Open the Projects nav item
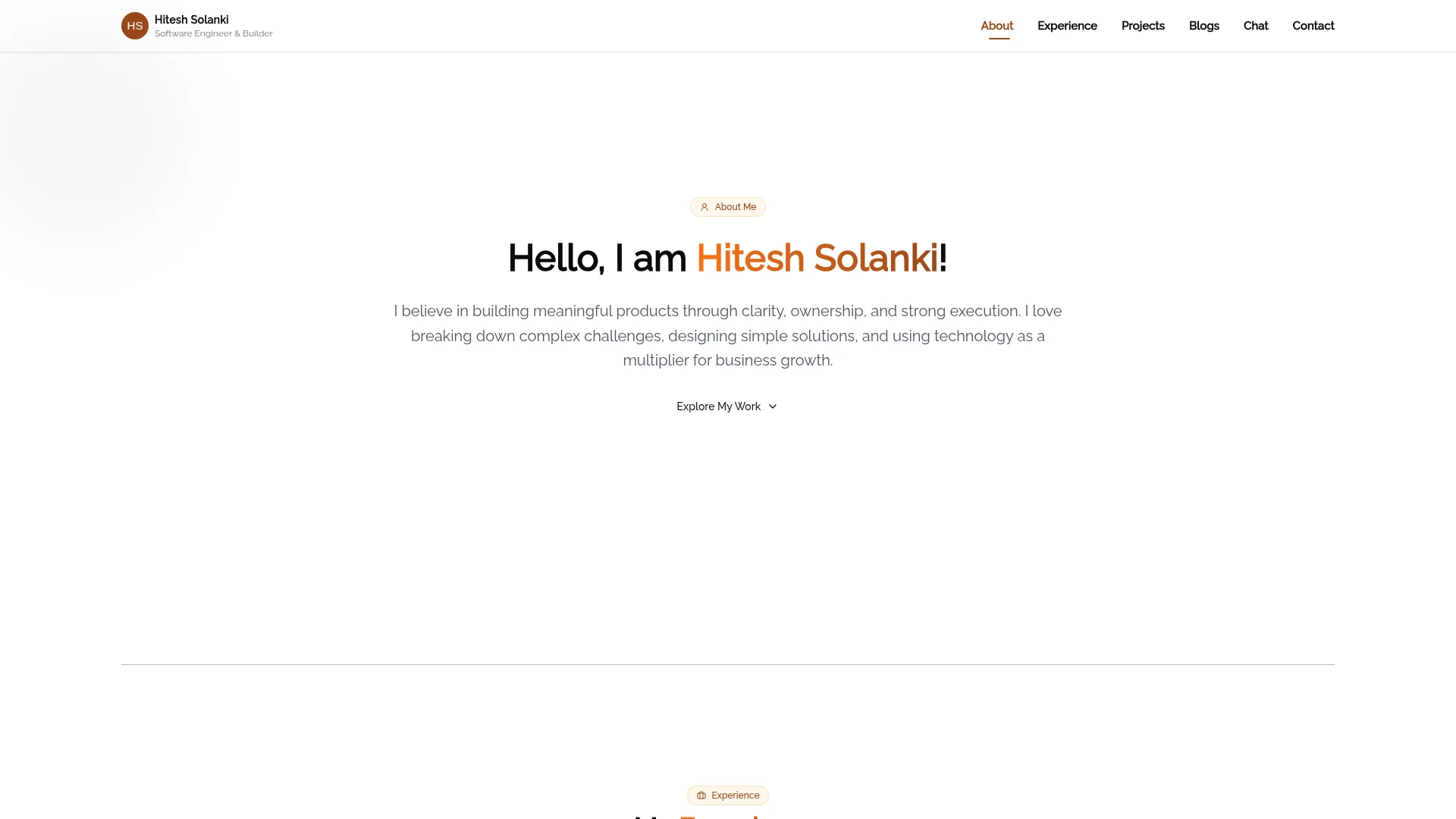Image resolution: width=1456 pixels, height=819 pixels. tap(1143, 26)
